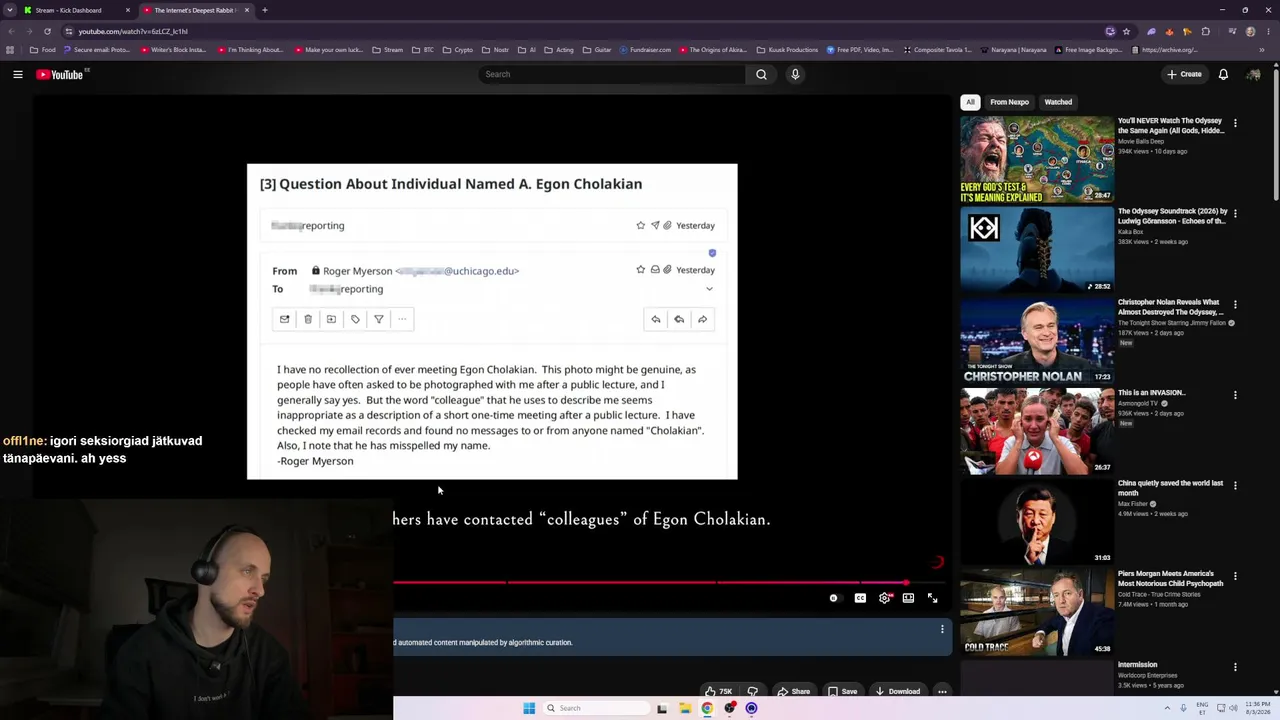Open the Food bookmarks folder
1280x720 pixels.
click(43, 50)
